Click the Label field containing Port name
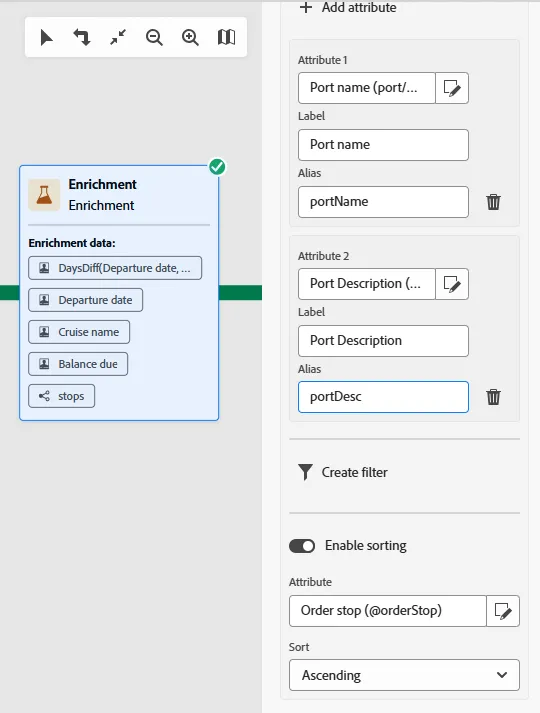This screenshot has width=540, height=713. [x=383, y=145]
